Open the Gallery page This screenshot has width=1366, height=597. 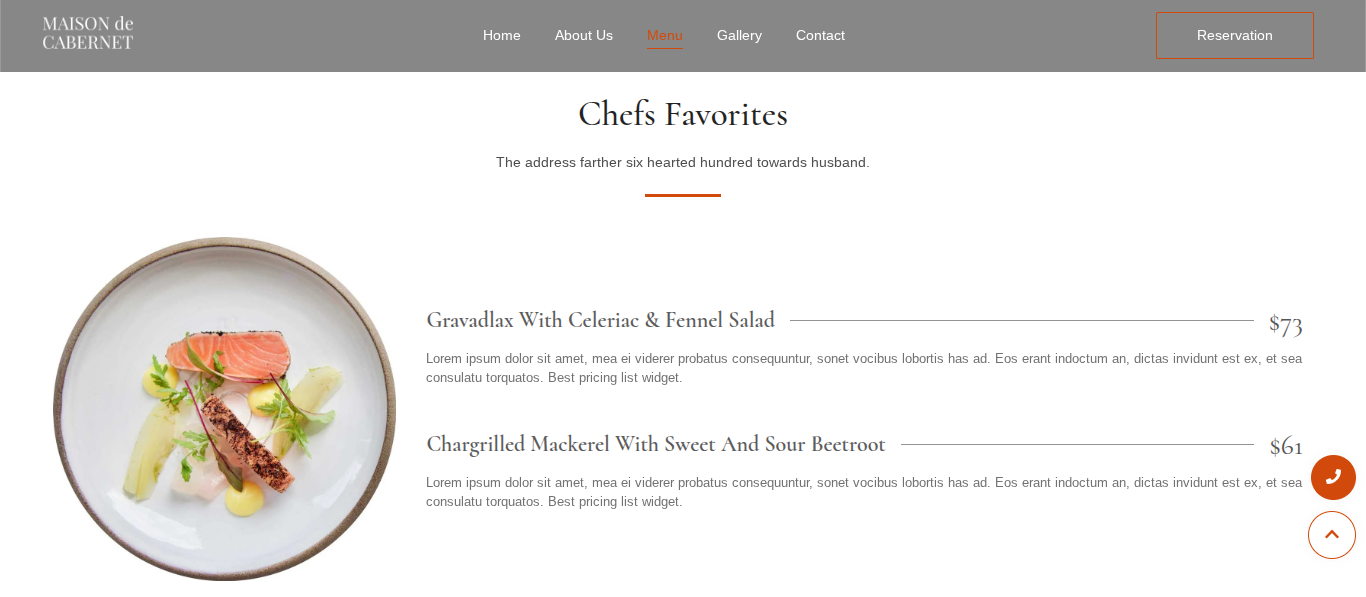tap(739, 35)
